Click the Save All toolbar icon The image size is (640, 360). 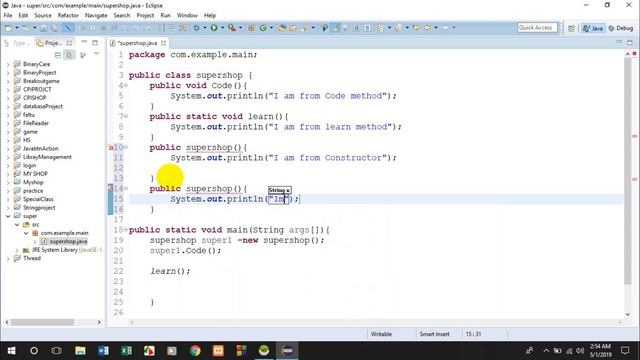[x=54, y=28]
